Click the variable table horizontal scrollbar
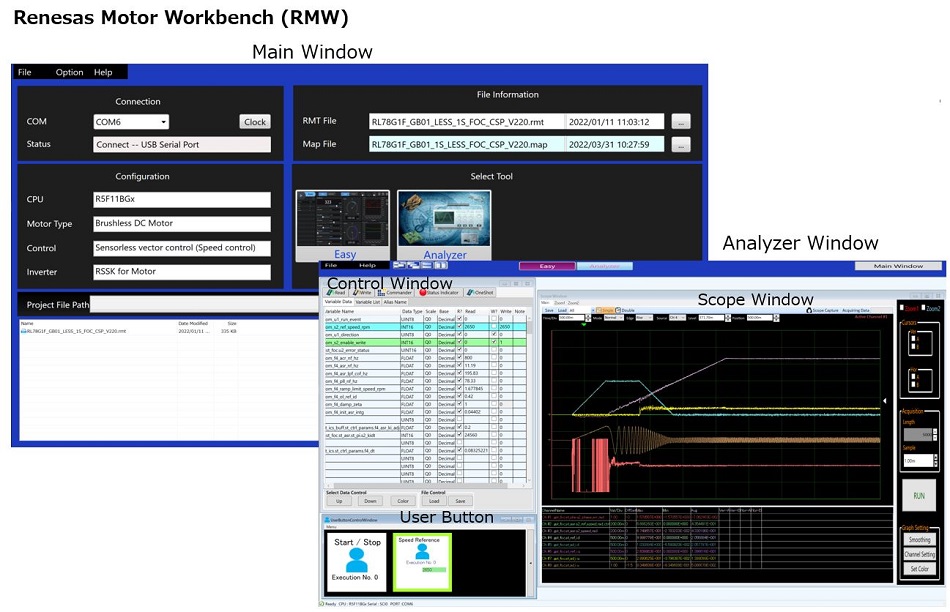 pos(425,485)
